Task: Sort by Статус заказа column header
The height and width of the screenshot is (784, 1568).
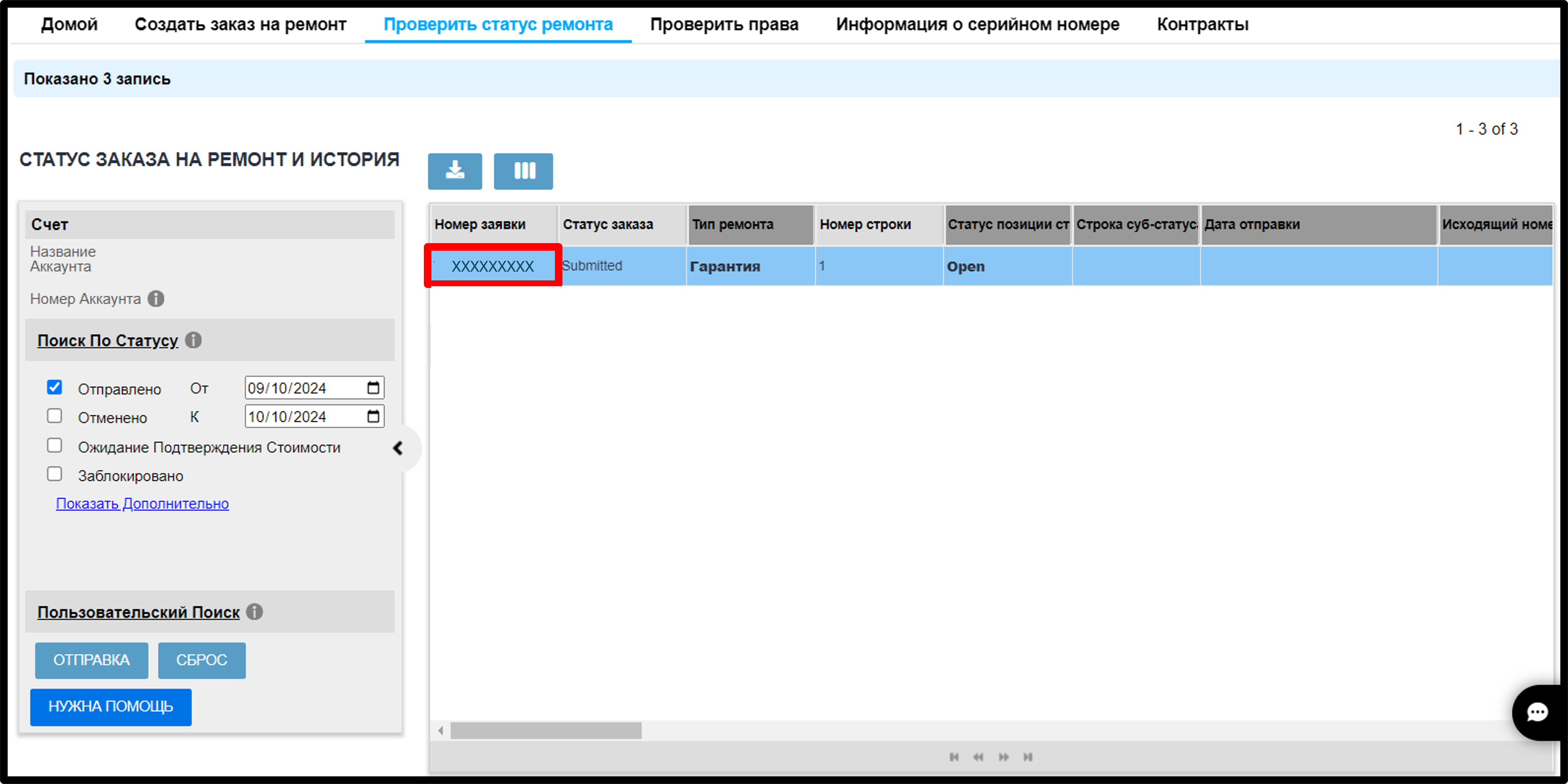Action: point(622,224)
